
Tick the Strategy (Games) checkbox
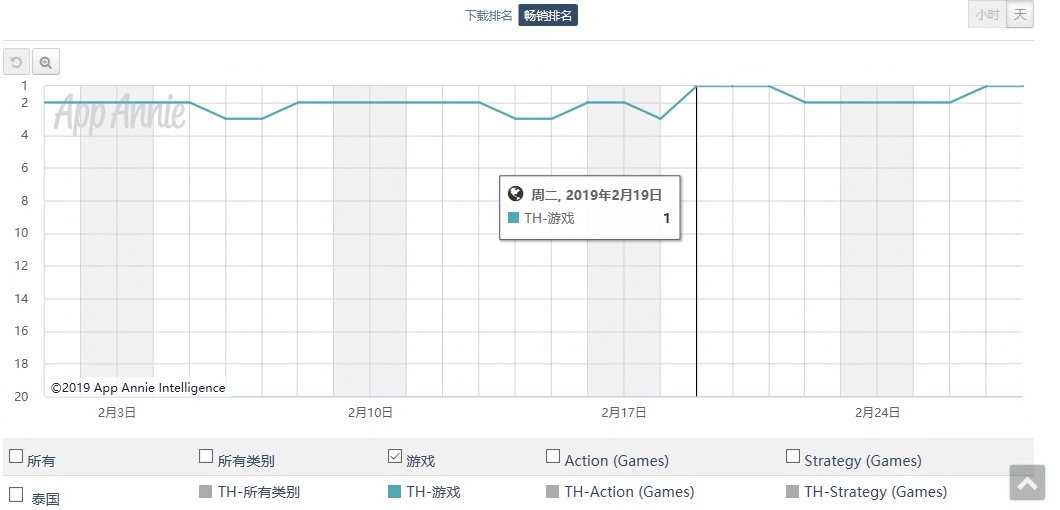pos(793,457)
